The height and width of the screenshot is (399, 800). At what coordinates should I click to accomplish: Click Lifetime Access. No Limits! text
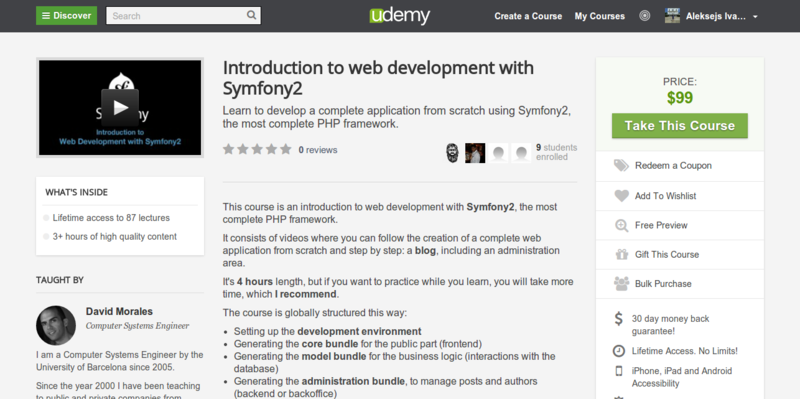pyautogui.click(x=685, y=351)
